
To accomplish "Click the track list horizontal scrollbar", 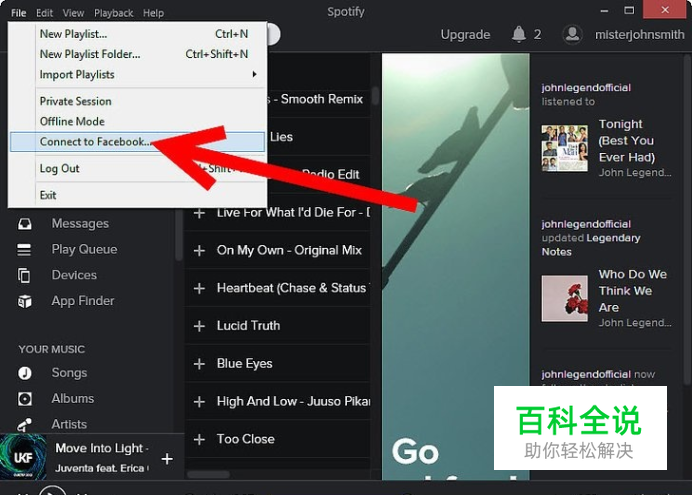I will [209, 475].
